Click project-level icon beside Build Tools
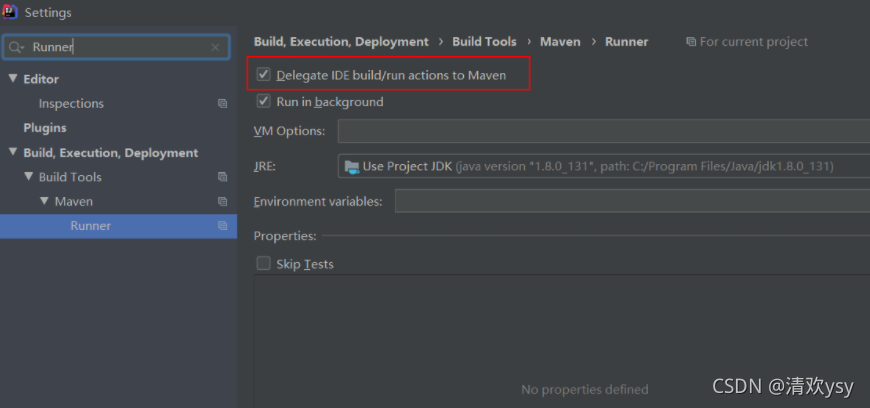 point(222,177)
